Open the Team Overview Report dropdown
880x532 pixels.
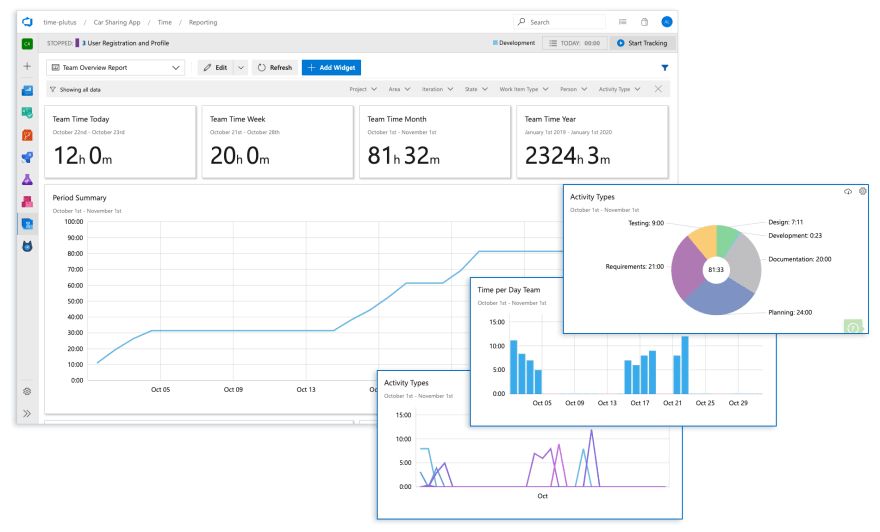pyautogui.click(x=115, y=67)
